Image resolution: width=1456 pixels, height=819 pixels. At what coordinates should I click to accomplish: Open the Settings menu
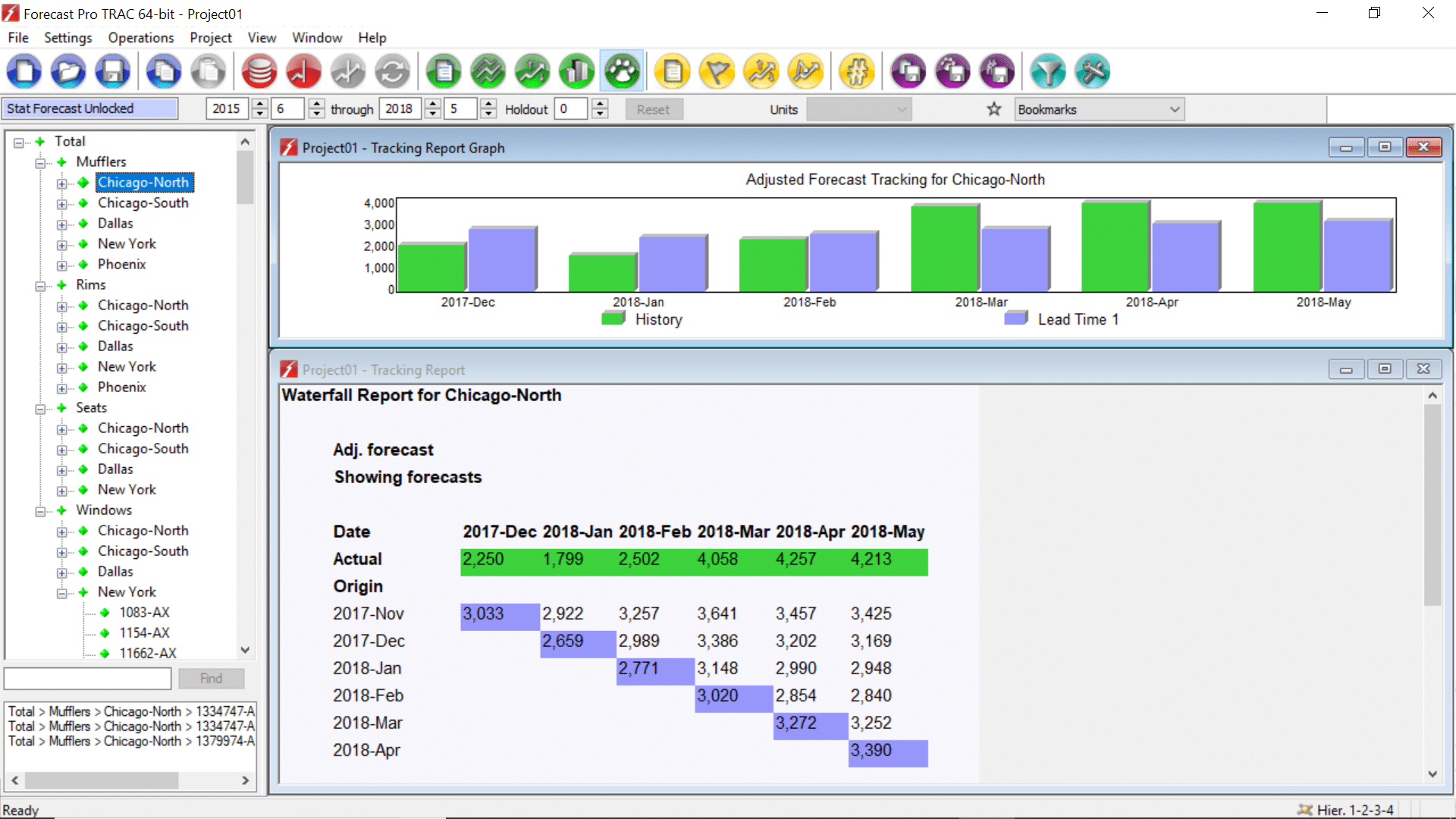pyautogui.click(x=67, y=37)
